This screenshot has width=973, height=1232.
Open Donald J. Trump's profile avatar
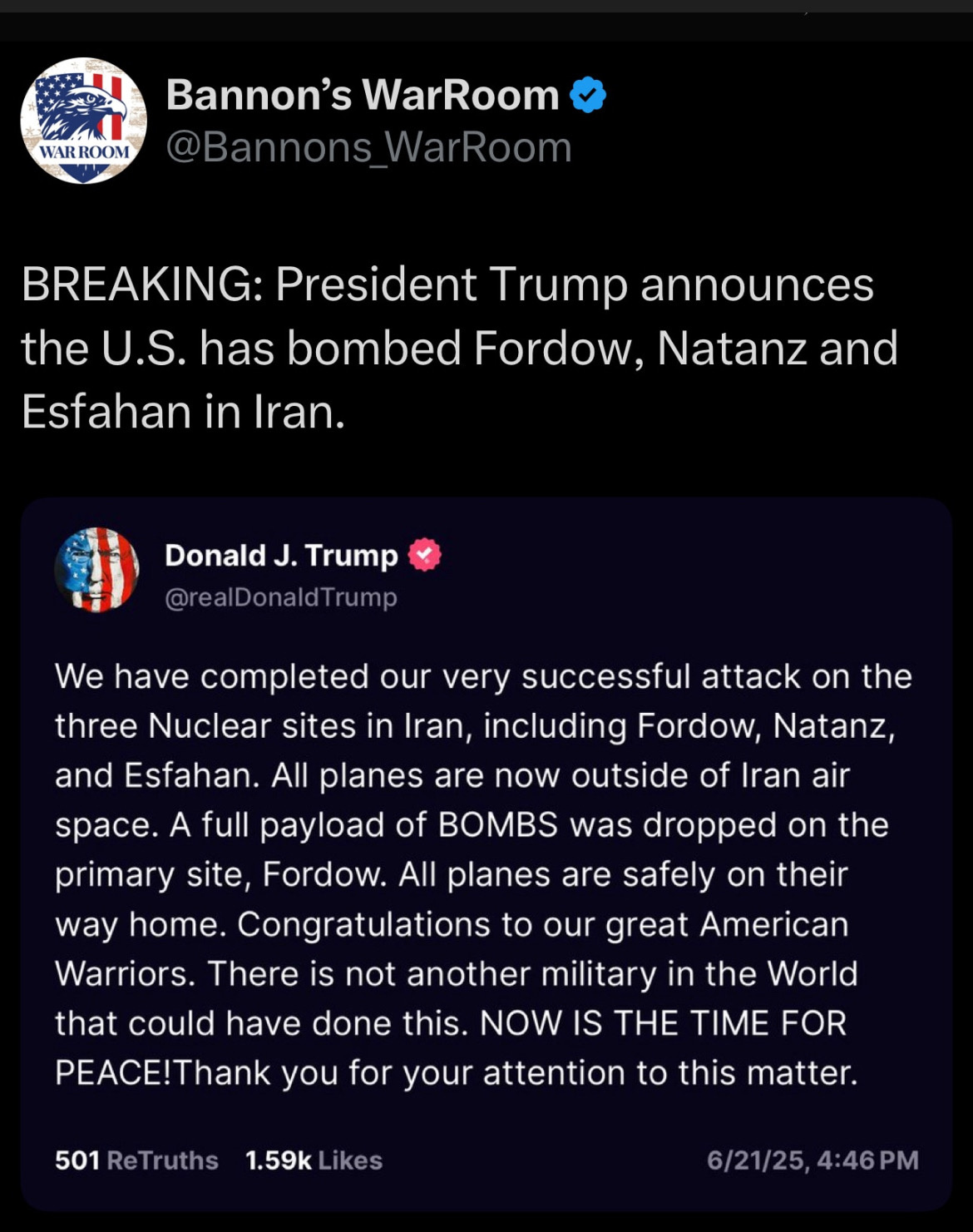(x=96, y=570)
